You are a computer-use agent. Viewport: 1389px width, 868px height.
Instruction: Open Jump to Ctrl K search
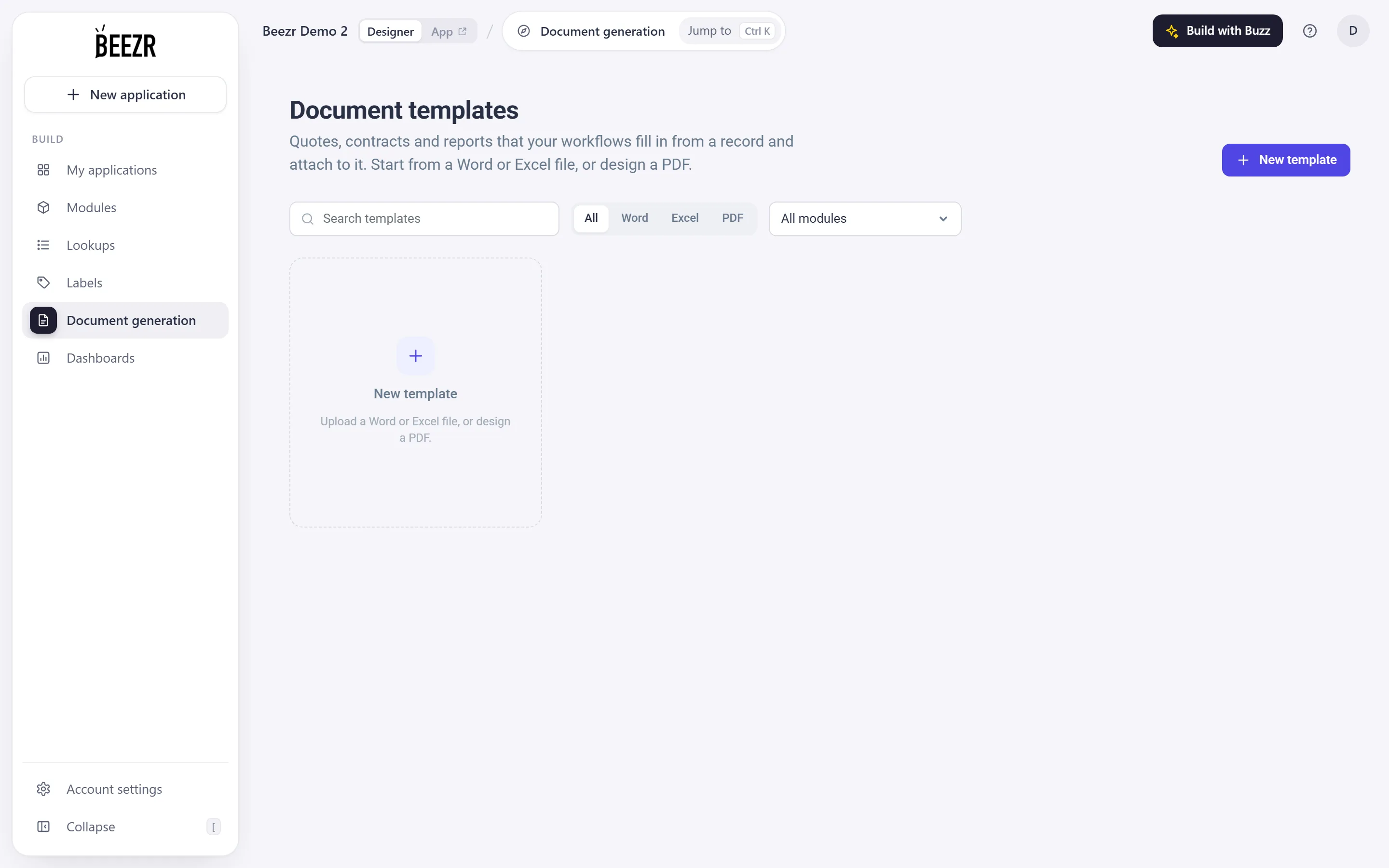pos(730,31)
